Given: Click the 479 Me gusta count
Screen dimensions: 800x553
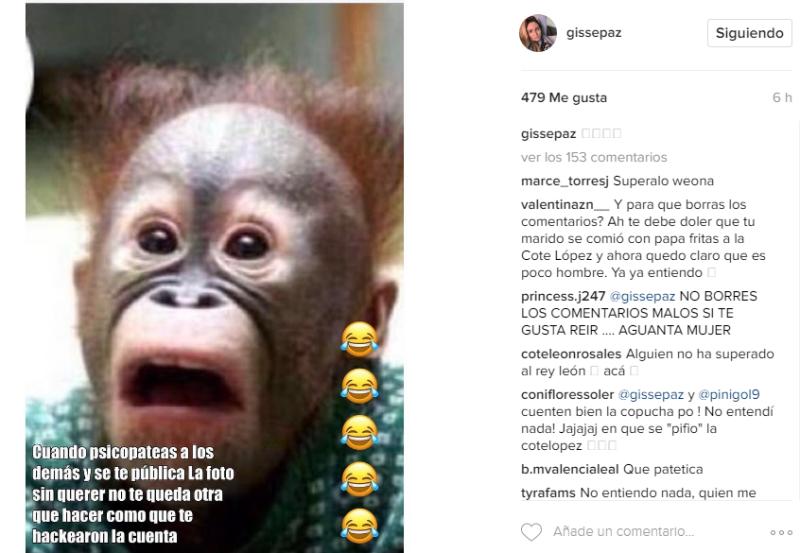Looking at the screenshot, I should coord(564,97).
